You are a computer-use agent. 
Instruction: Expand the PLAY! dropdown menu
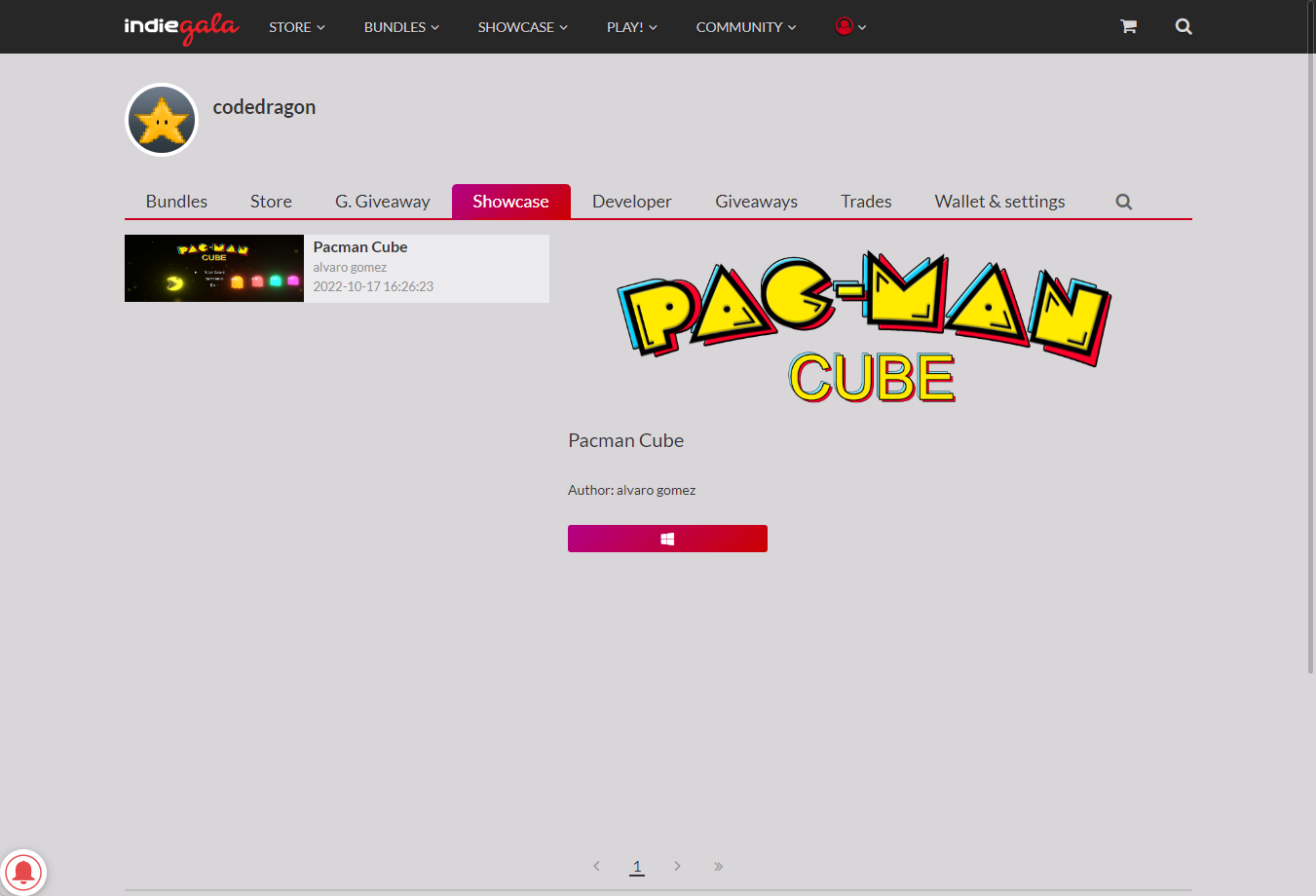coord(631,27)
